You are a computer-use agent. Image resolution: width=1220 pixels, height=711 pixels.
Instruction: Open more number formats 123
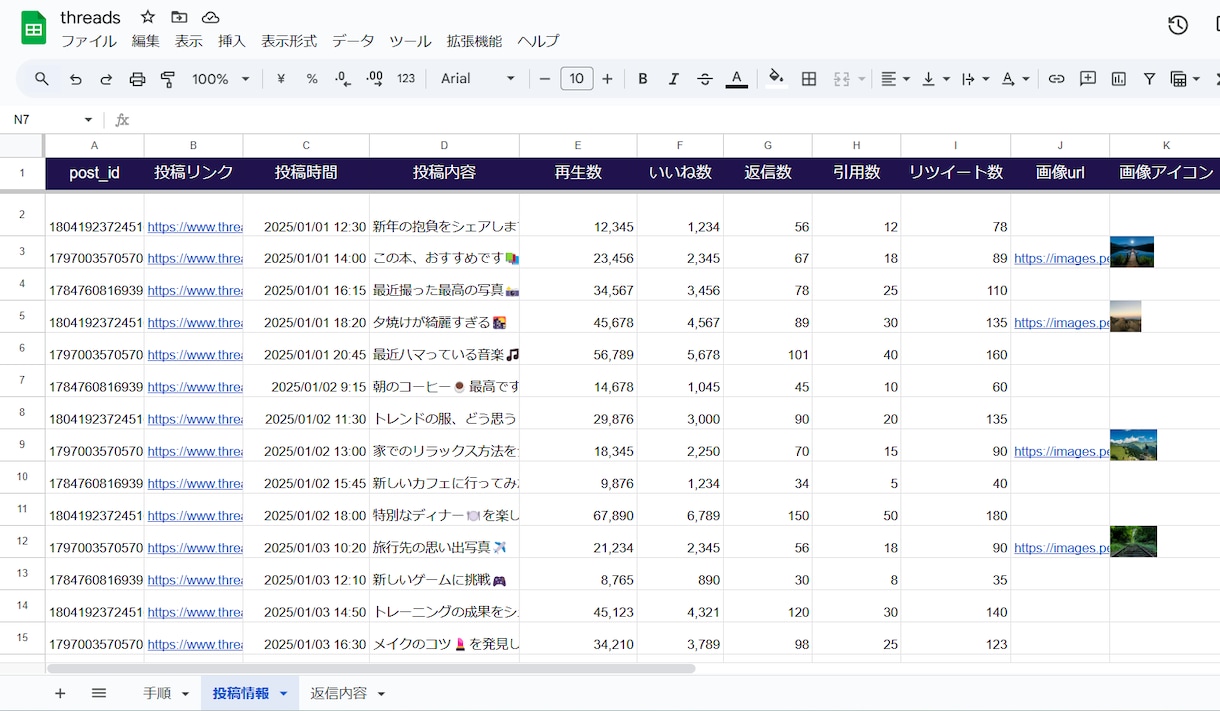tap(406, 79)
